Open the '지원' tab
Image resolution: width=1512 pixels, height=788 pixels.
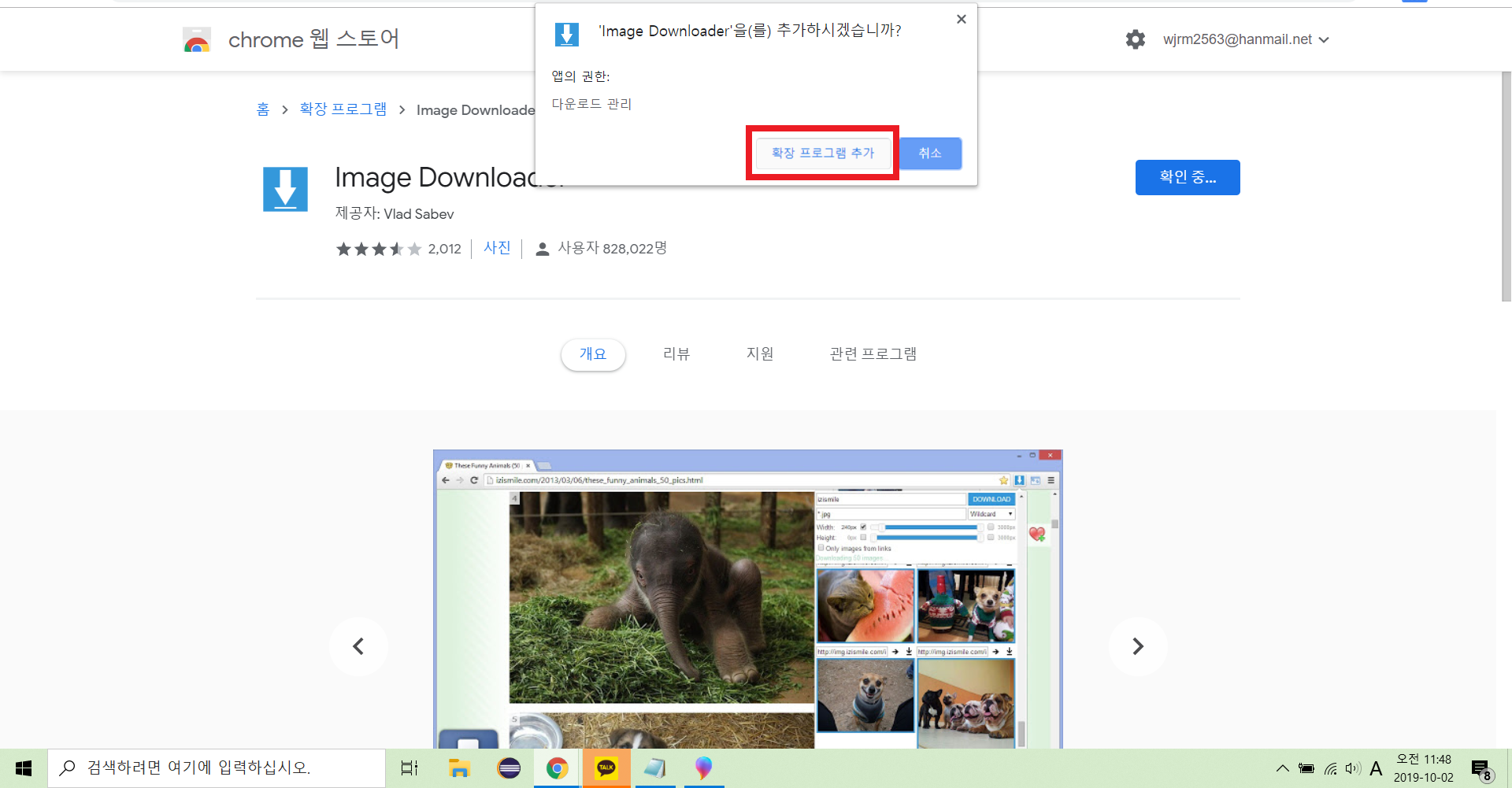[760, 354]
